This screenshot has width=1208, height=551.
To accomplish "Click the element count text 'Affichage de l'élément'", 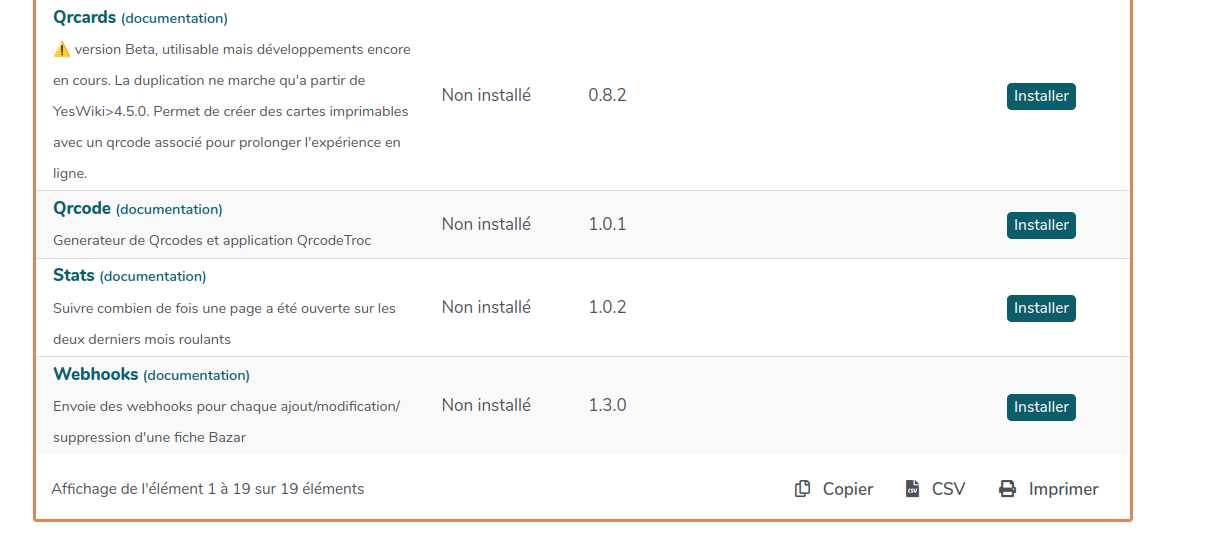I will (207, 489).
